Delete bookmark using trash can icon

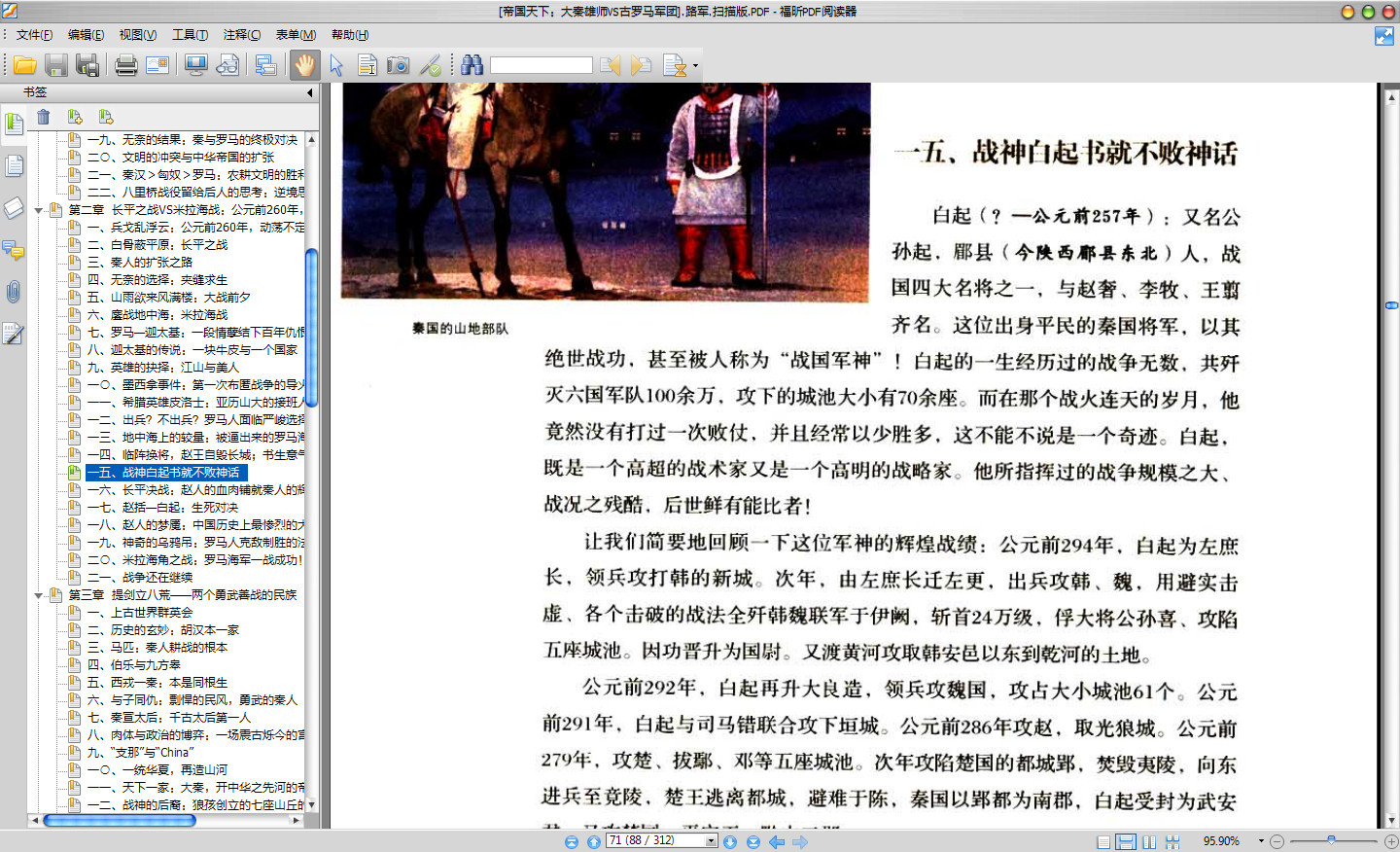click(44, 117)
